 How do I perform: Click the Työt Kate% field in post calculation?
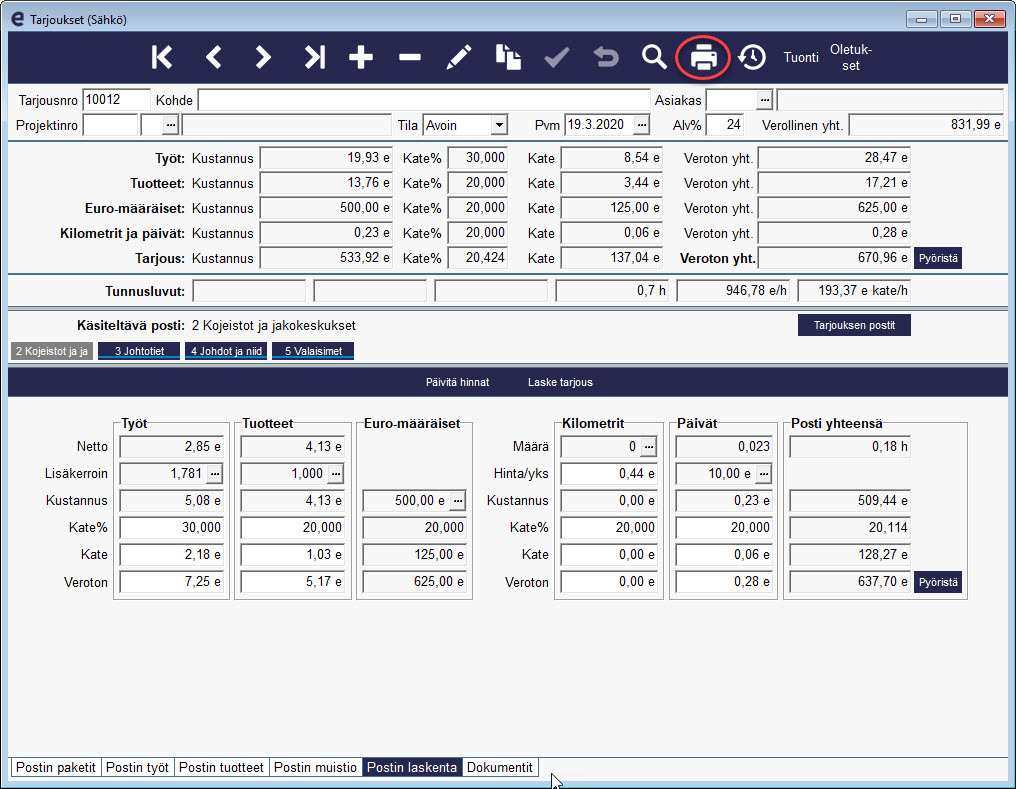[x=172, y=528]
